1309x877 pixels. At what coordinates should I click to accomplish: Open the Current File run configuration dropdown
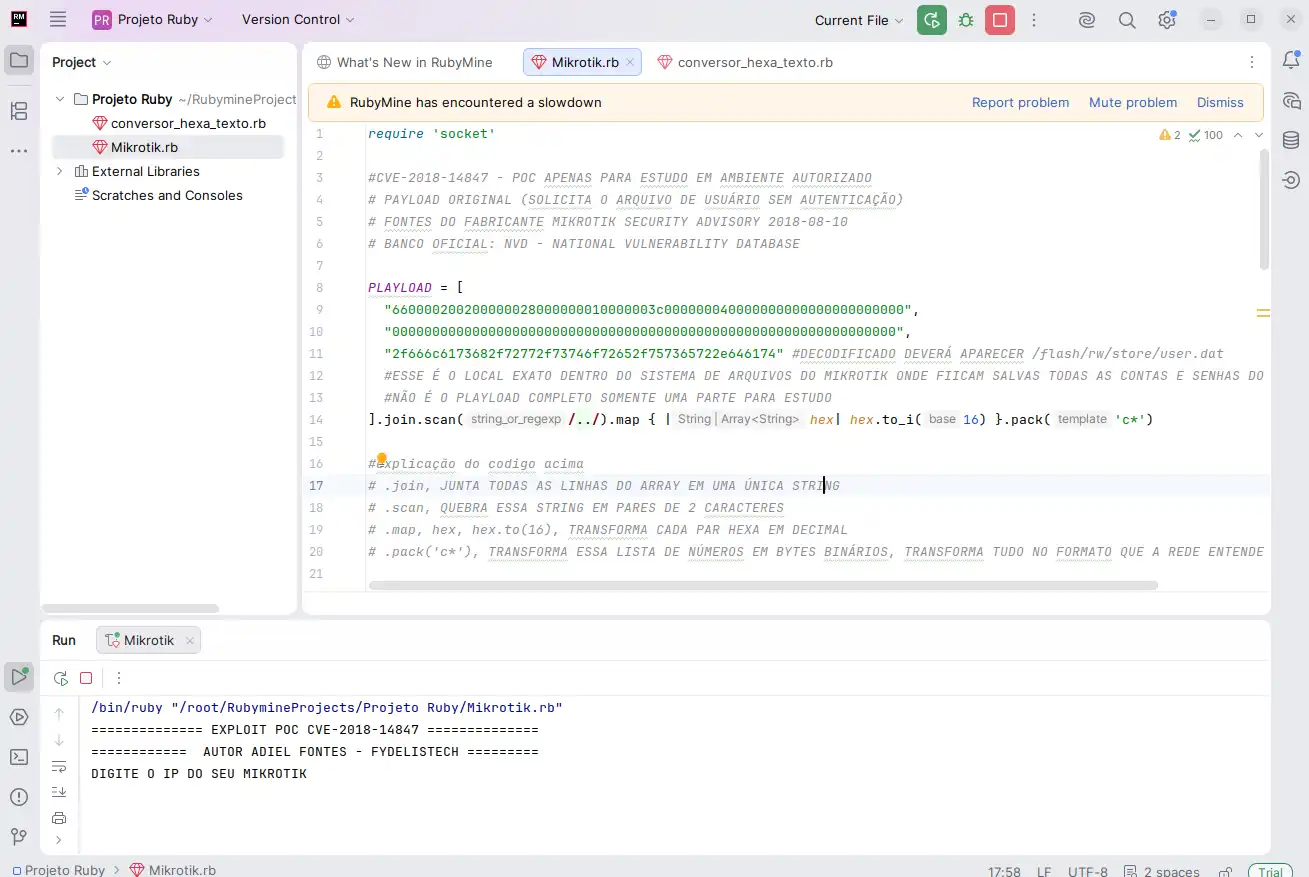click(x=859, y=20)
